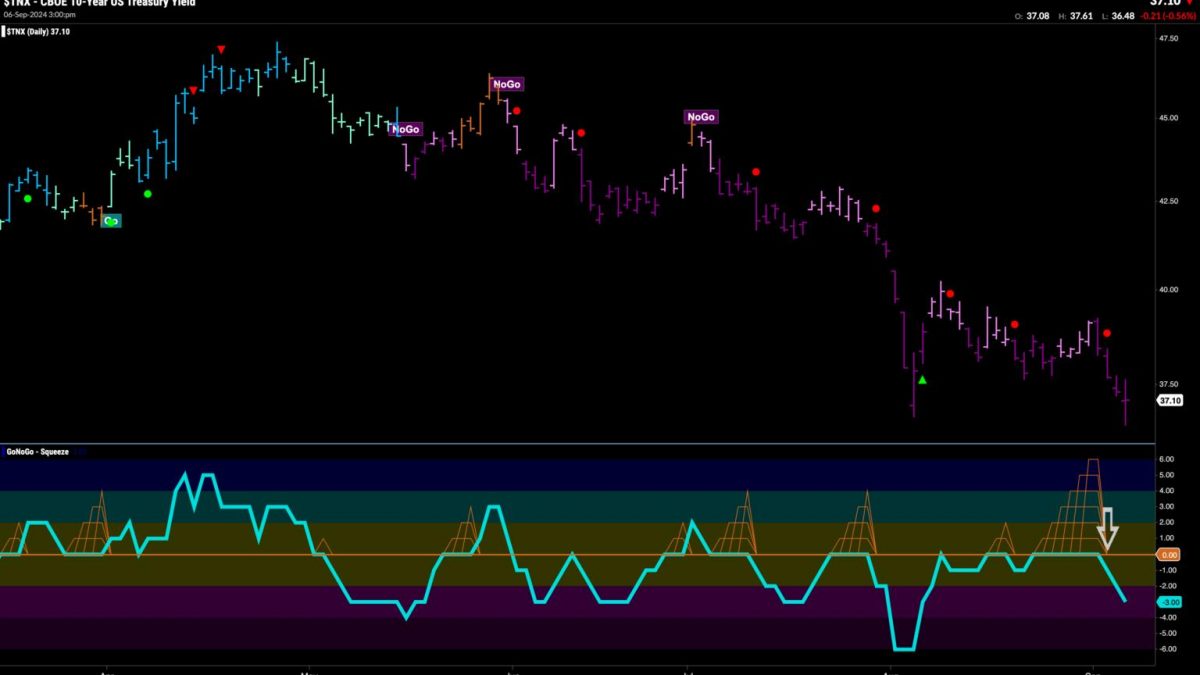Click the price change "-0.21 (-0.56%)"
1200x675 pixels.
click(x=1170, y=16)
